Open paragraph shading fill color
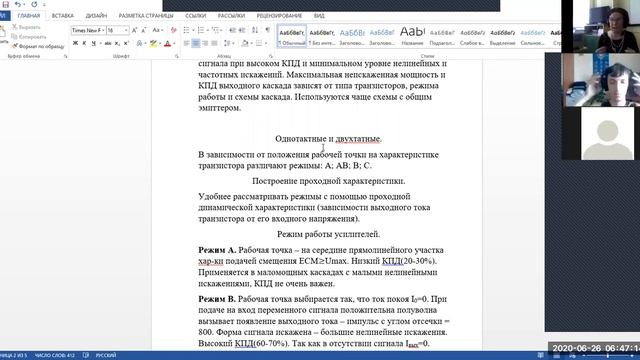Viewport: 640px width, 360px height. click(244, 43)
